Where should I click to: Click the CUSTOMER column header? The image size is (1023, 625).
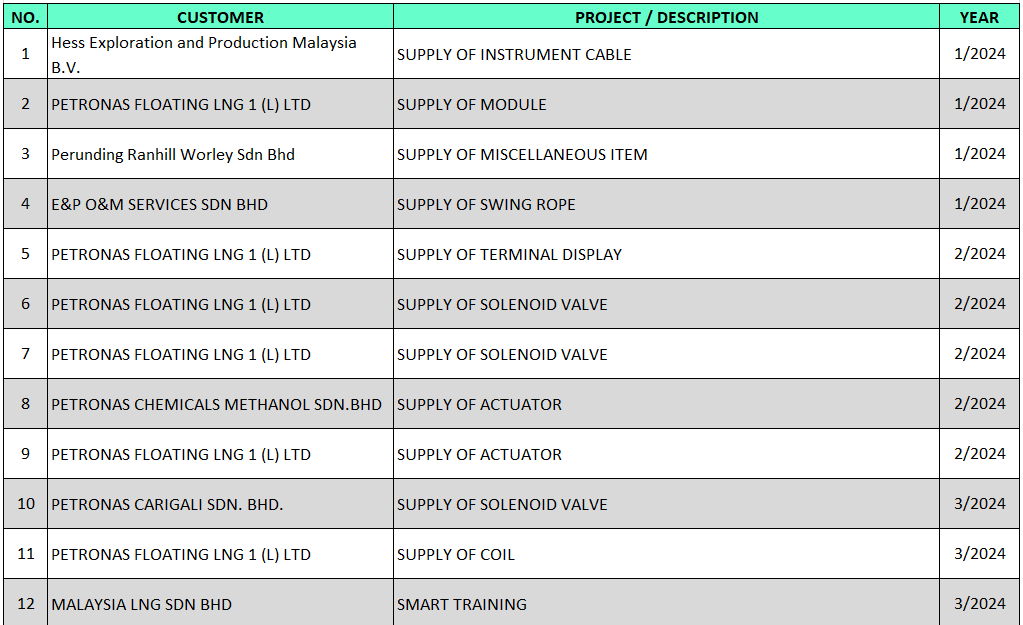click(220, 17)
